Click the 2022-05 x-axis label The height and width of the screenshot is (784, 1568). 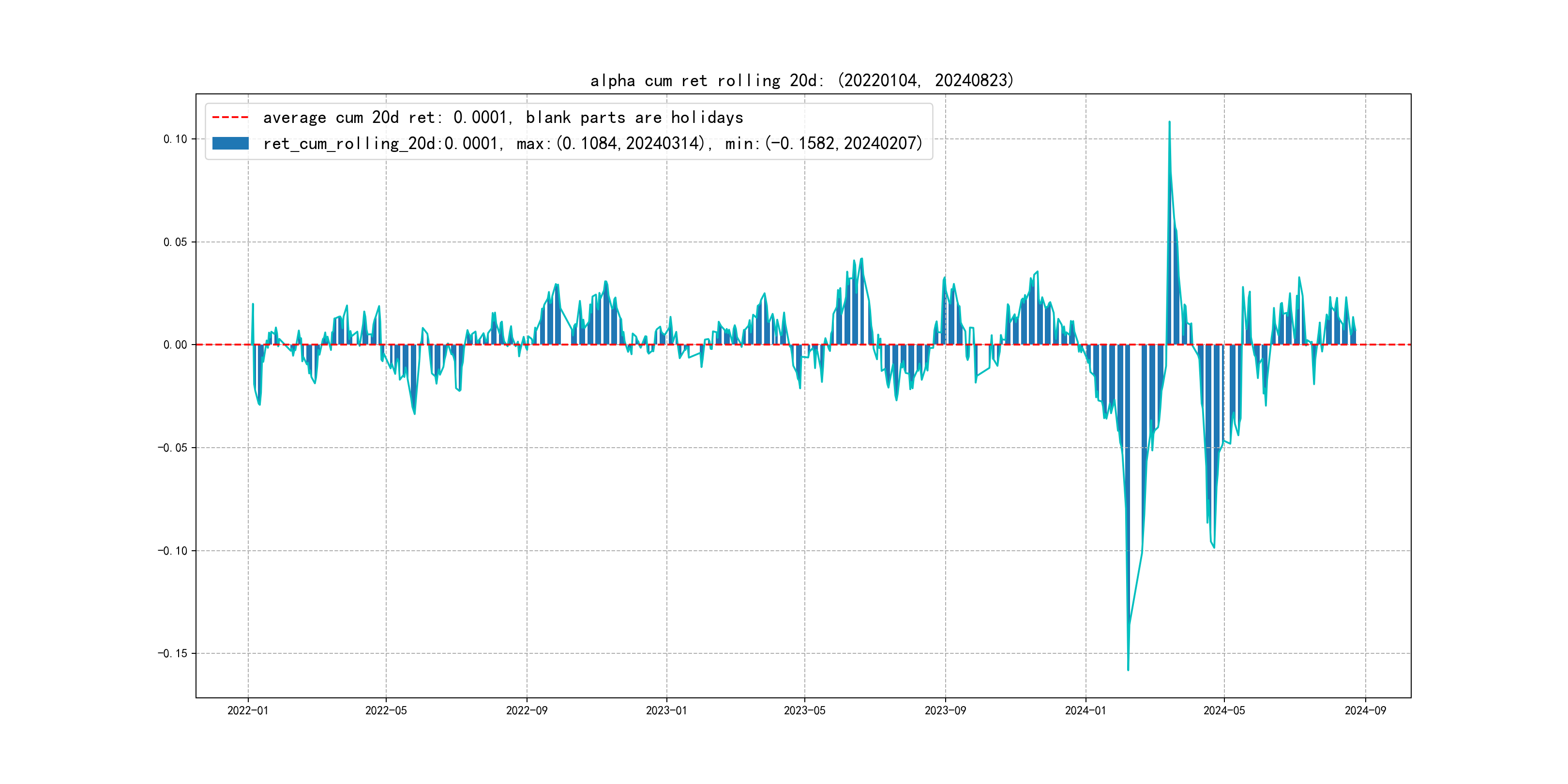click(x=386, y=710)
